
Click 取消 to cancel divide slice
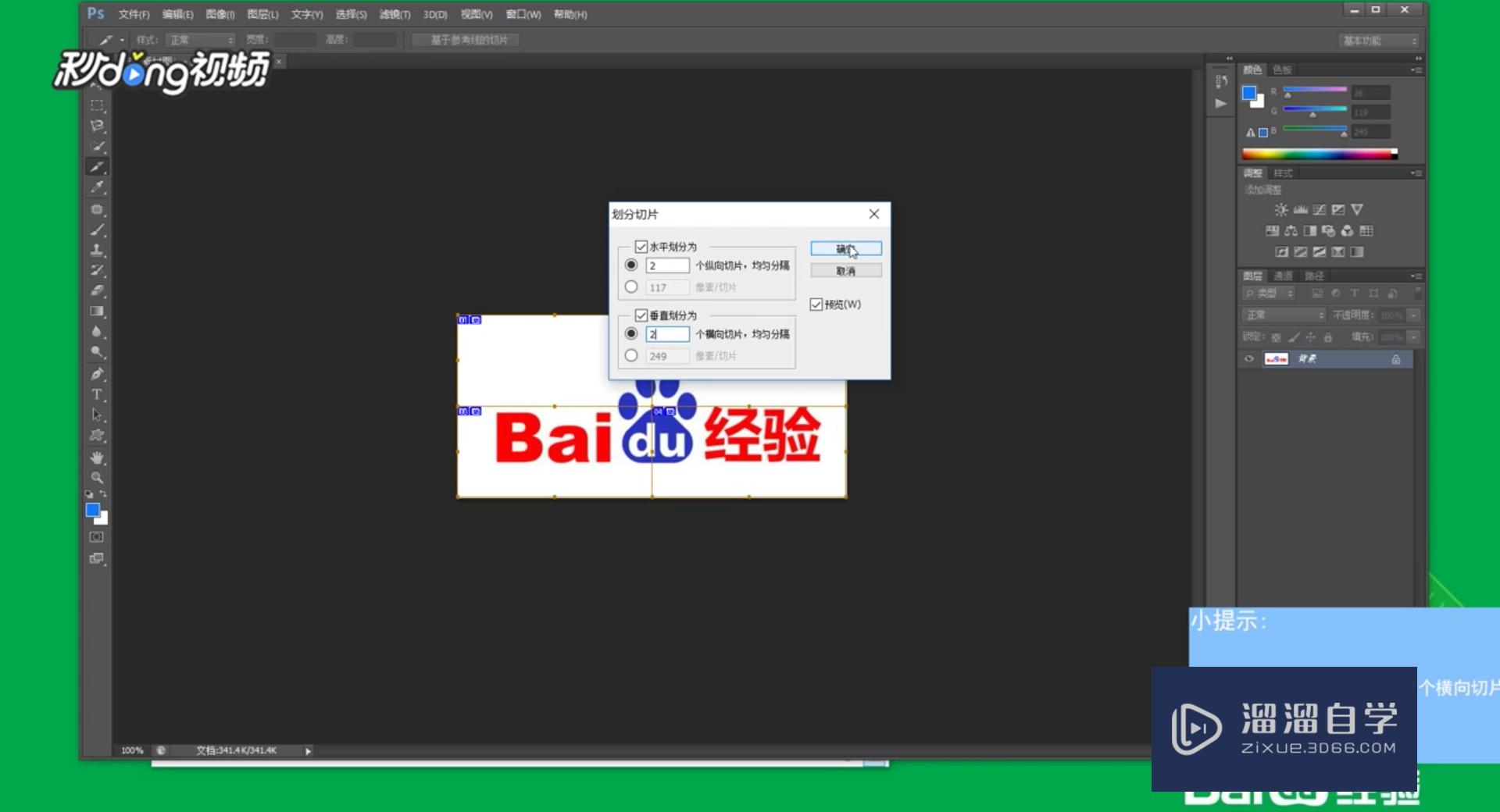846,271
